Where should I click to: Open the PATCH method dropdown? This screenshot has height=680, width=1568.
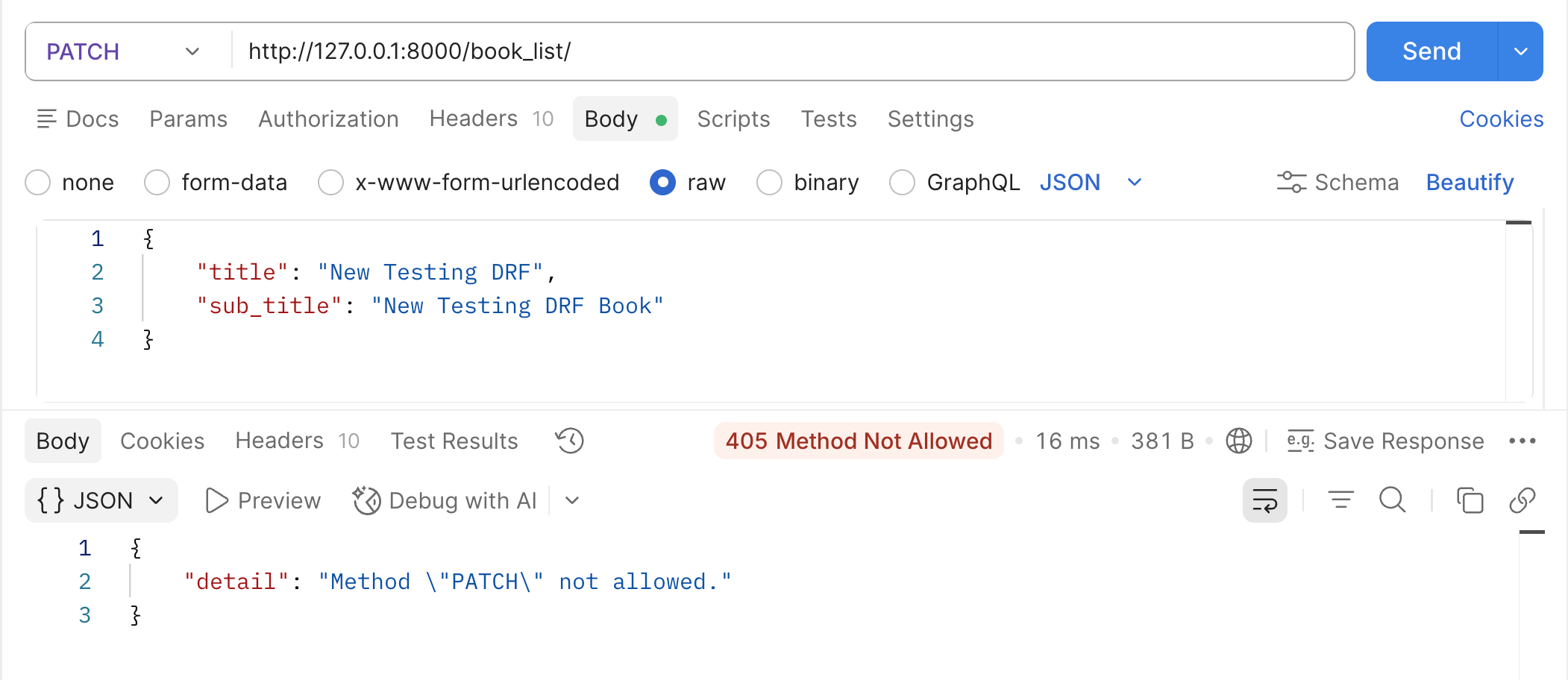[x=123, y=51]
